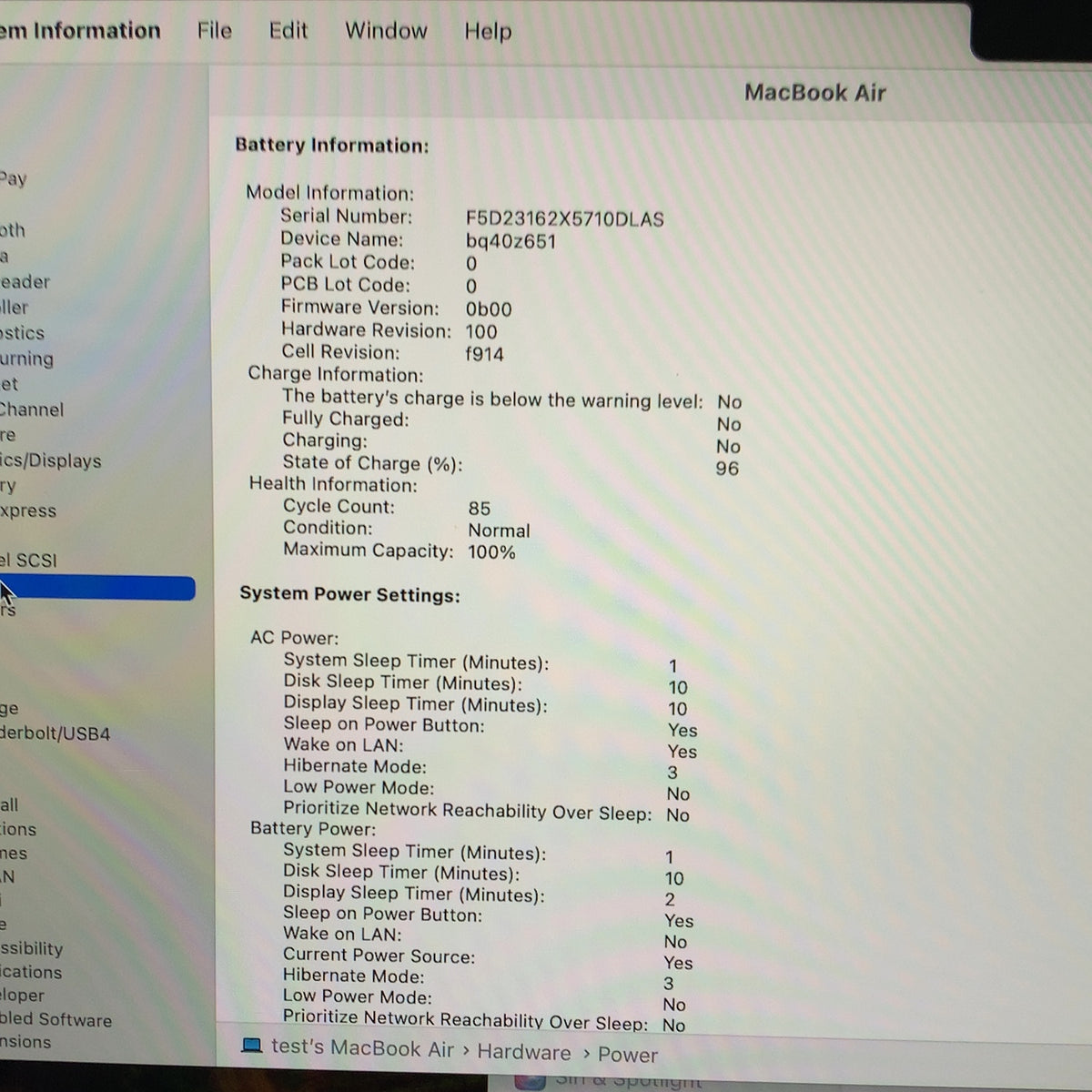Click serial number F5D23162X5710DLAS
Screen dimensions: 1092x1092
coord(565,219)
